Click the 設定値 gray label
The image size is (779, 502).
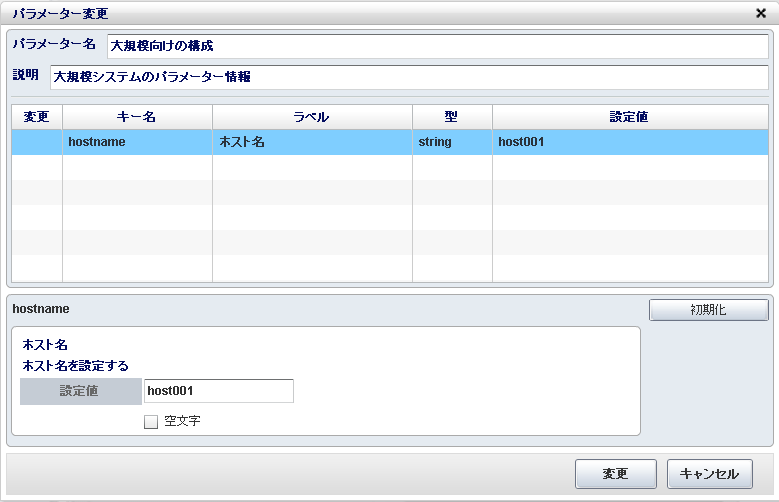coord(80,391)
